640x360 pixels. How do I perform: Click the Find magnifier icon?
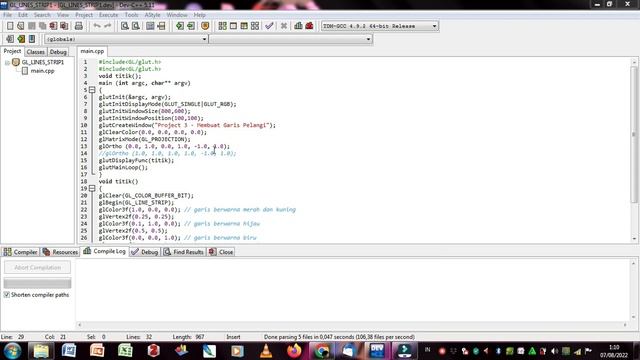pos(125,26)
